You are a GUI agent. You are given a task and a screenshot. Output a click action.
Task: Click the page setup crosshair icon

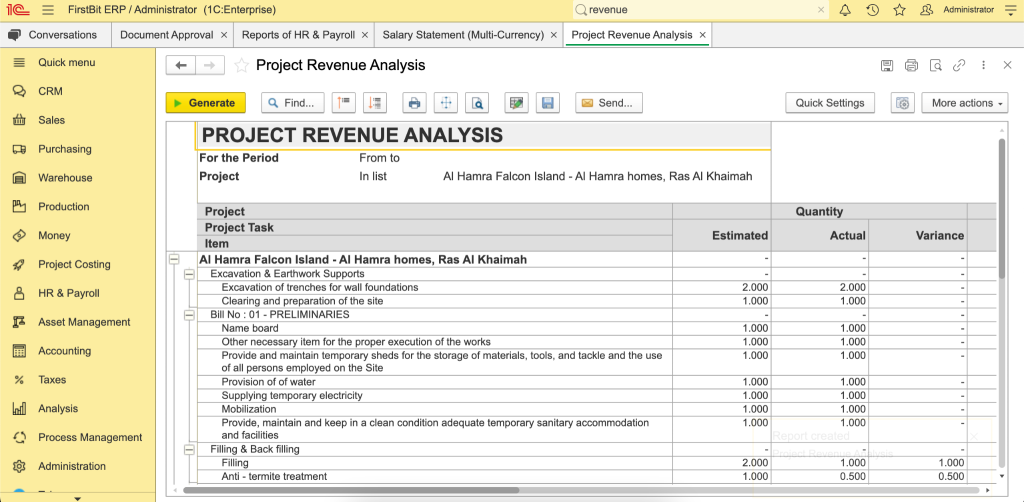(447, 103)
